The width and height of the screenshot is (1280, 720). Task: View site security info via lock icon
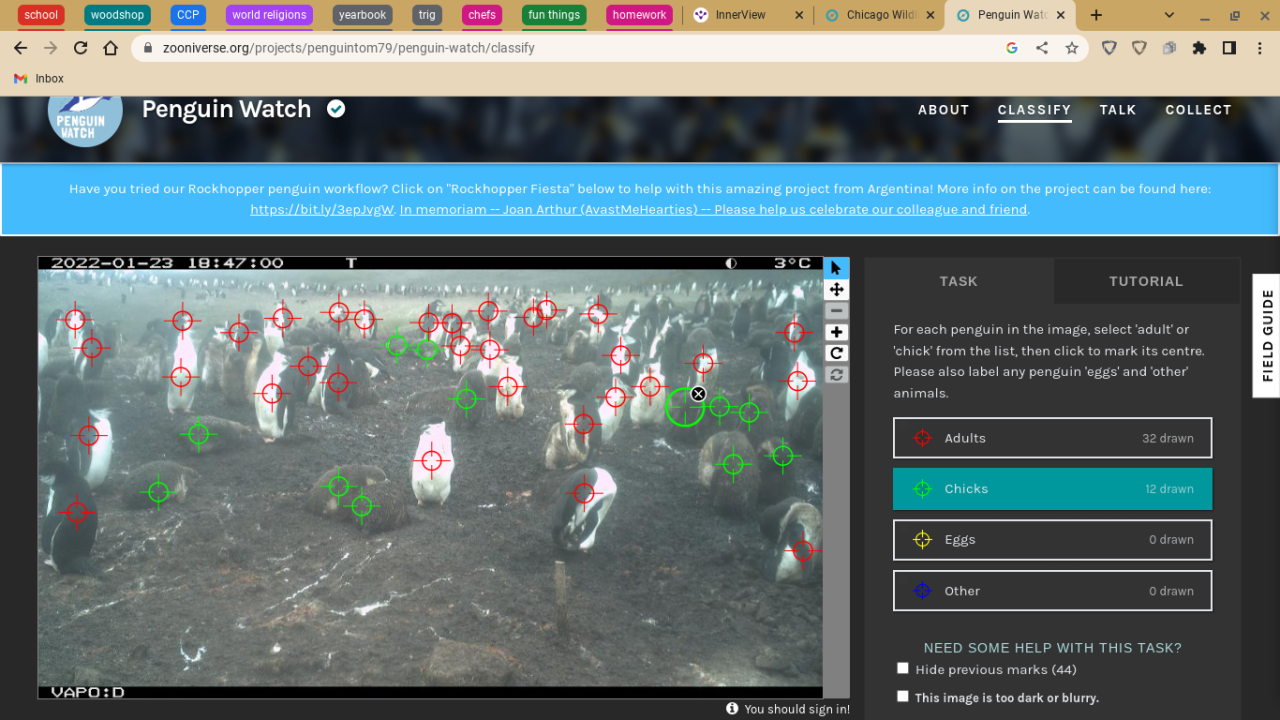tap(149, 48)
